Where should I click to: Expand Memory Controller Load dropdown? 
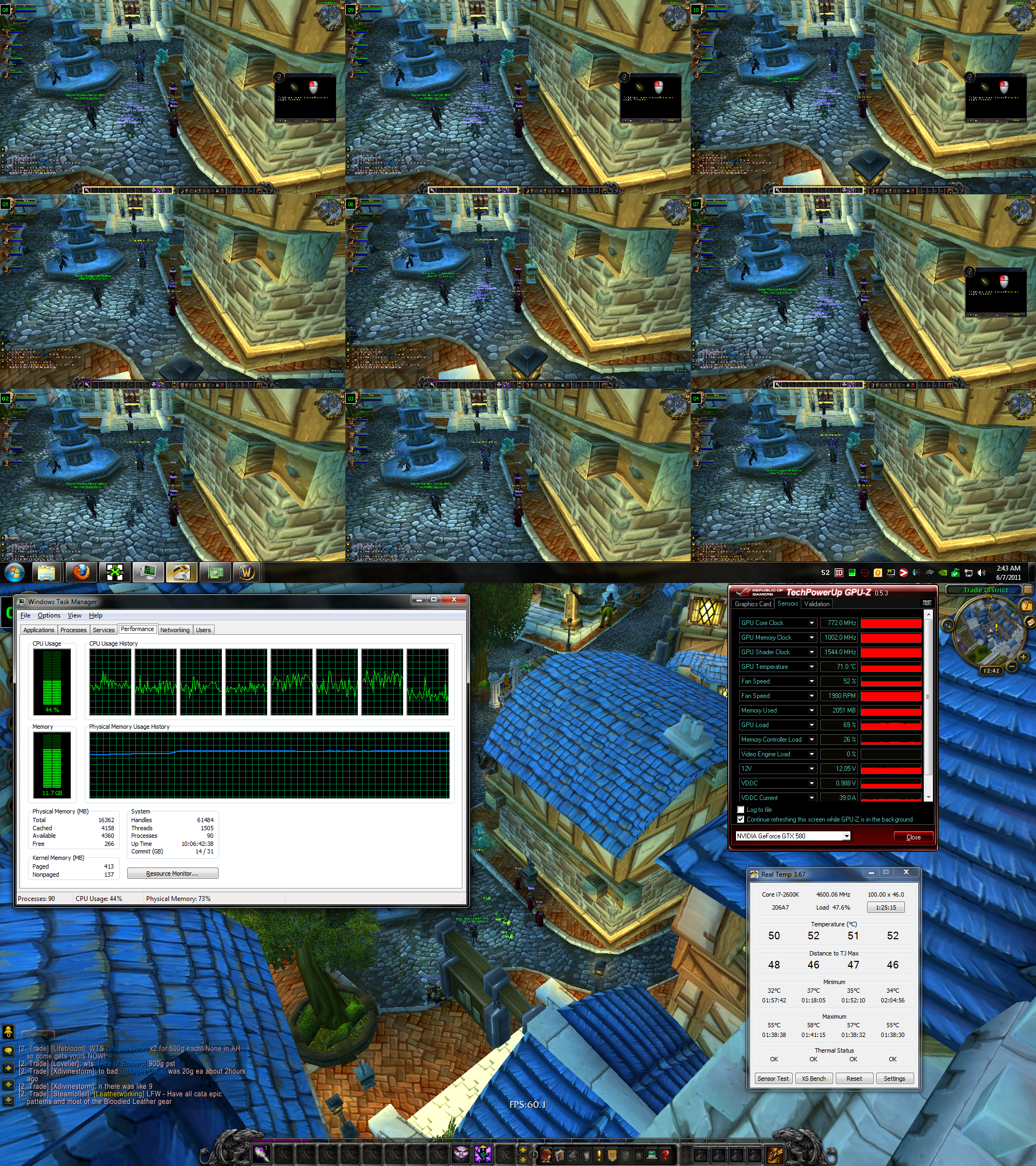[812, 740]
